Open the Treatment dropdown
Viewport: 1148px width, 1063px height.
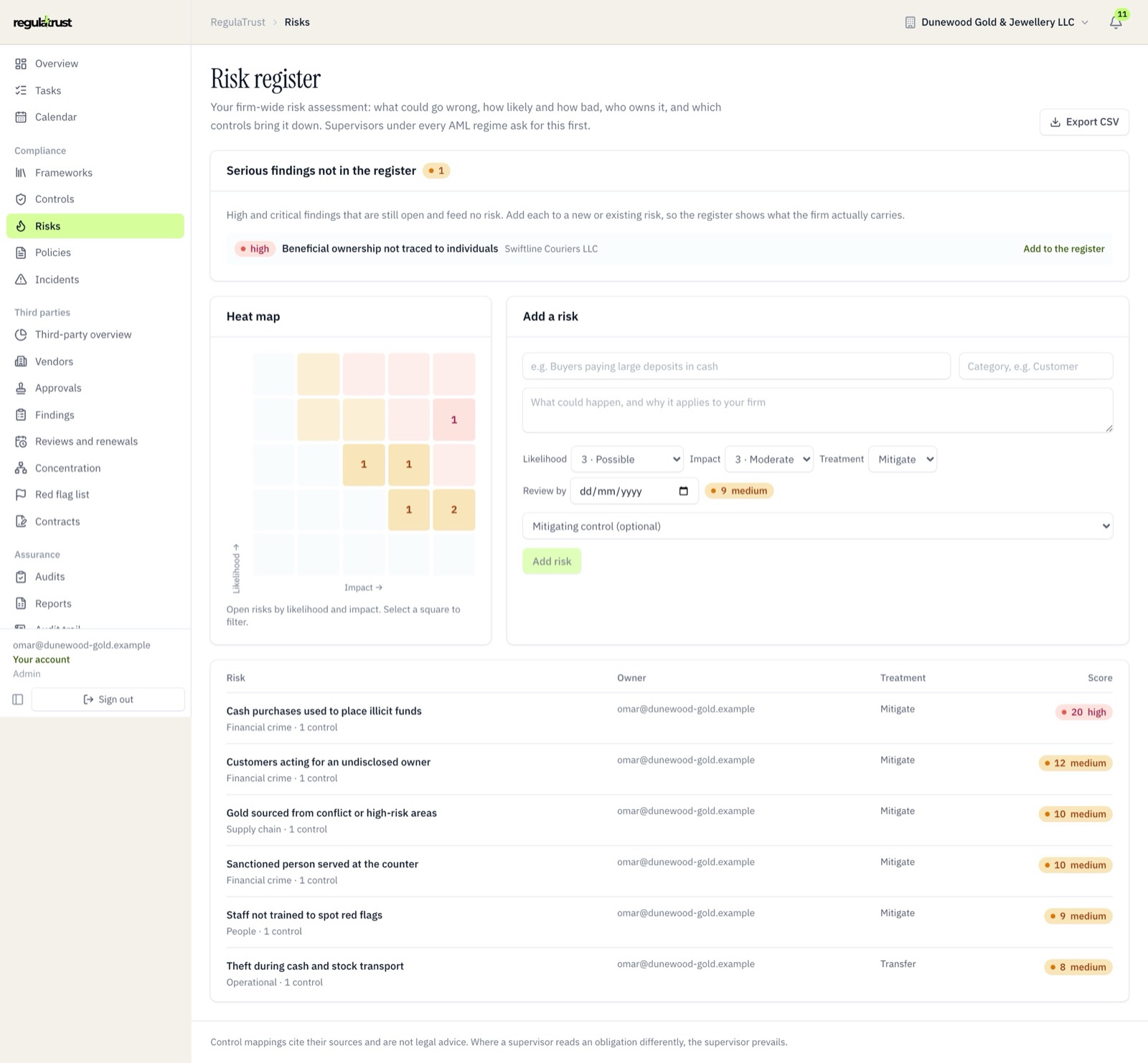coord(903,459)
